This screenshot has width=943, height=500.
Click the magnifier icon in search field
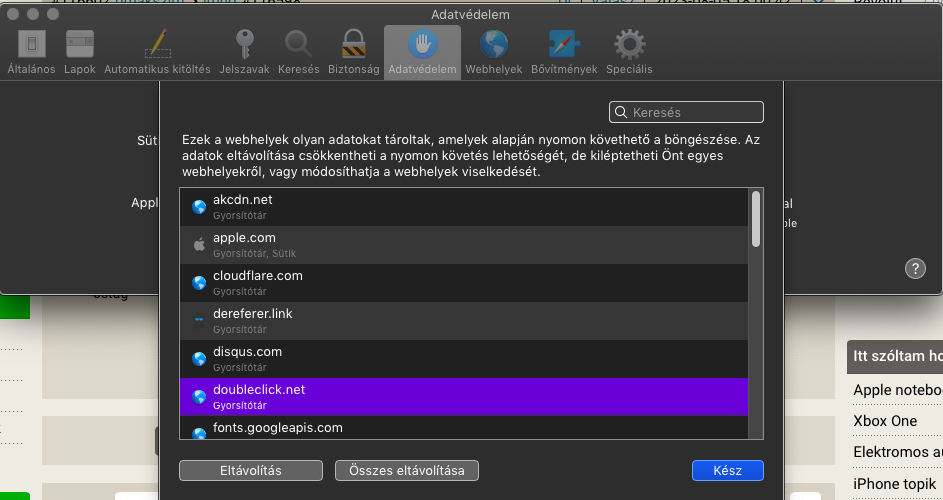coord(621,113)
